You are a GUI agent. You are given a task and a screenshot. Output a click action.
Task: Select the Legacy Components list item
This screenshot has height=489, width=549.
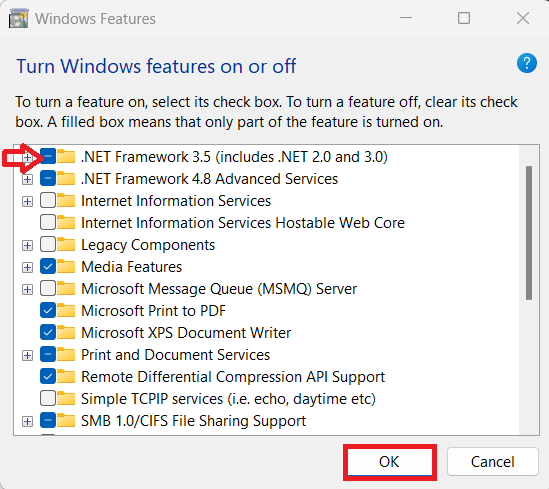tap(148, 245)
